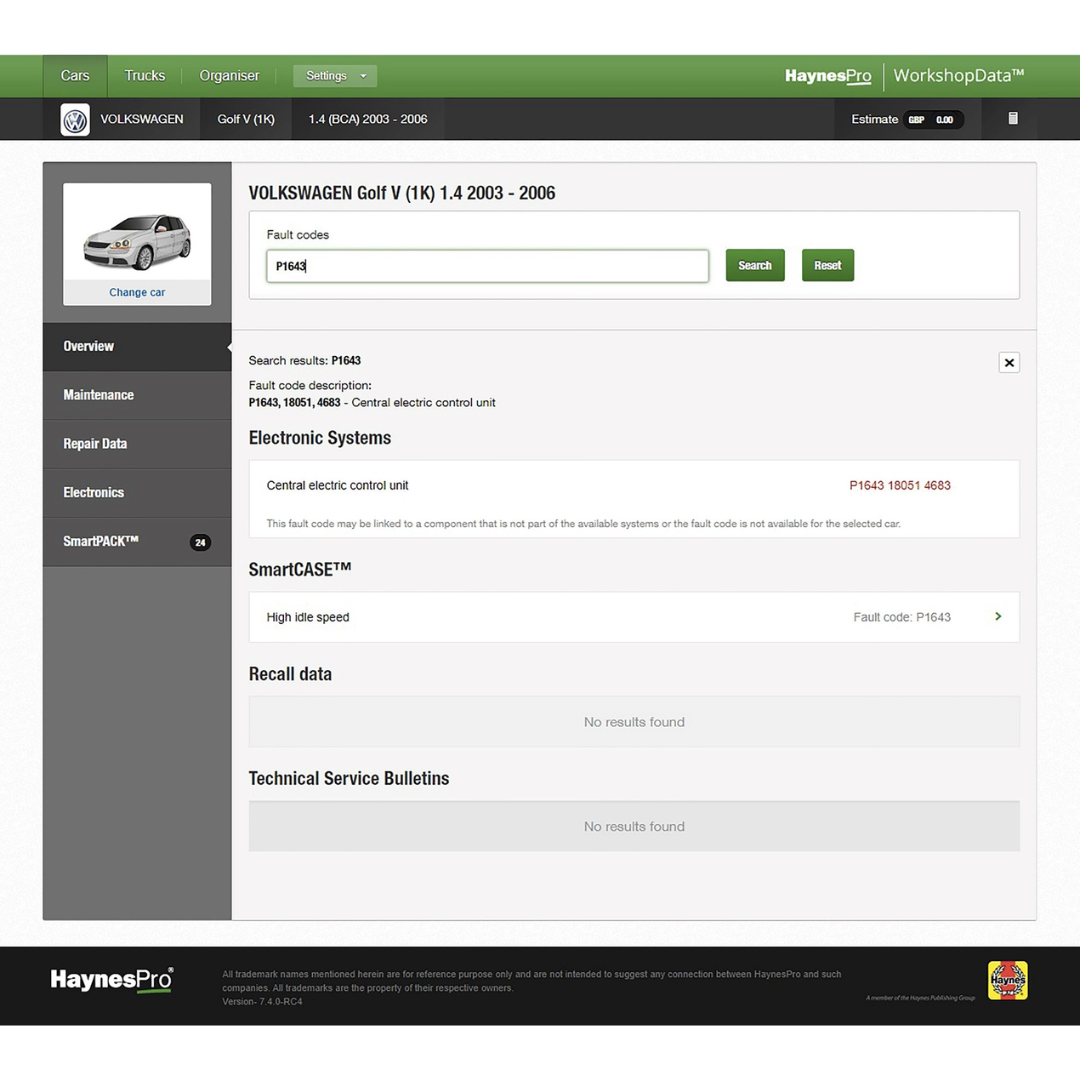
Task: Close the search results with X
Action: click(1008, 362)
